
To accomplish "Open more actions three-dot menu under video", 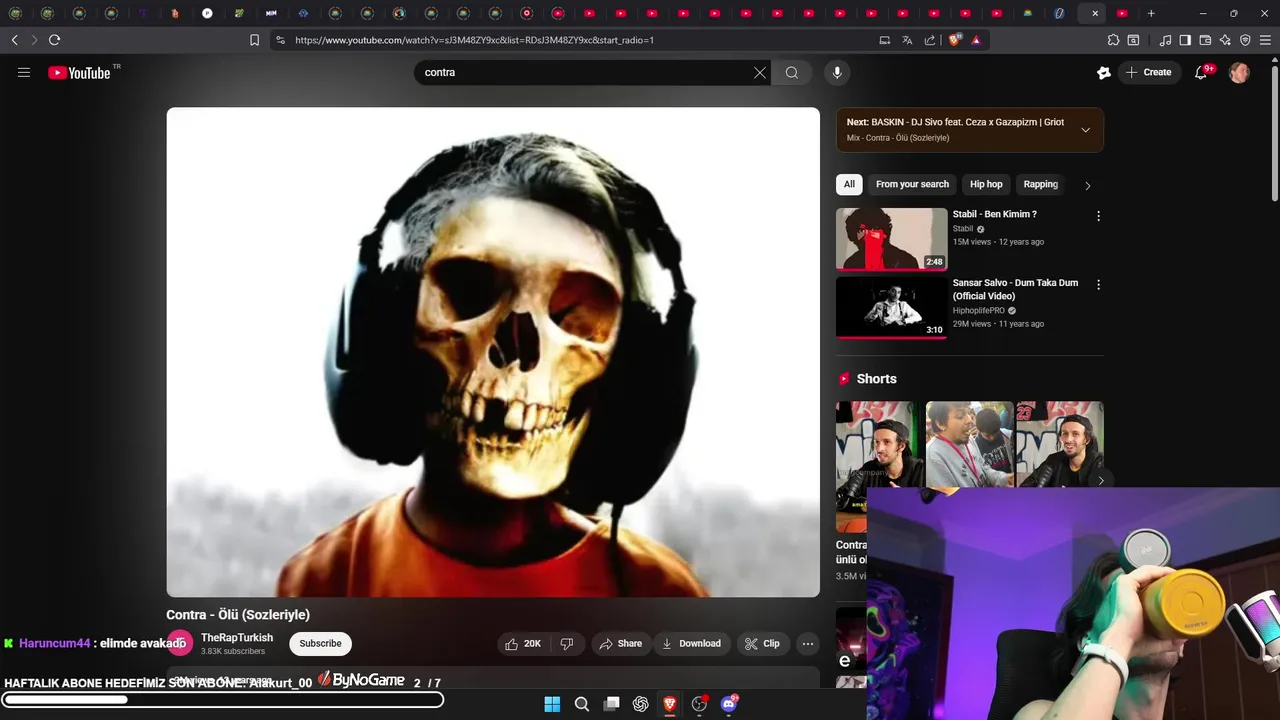I will point(808,644).
